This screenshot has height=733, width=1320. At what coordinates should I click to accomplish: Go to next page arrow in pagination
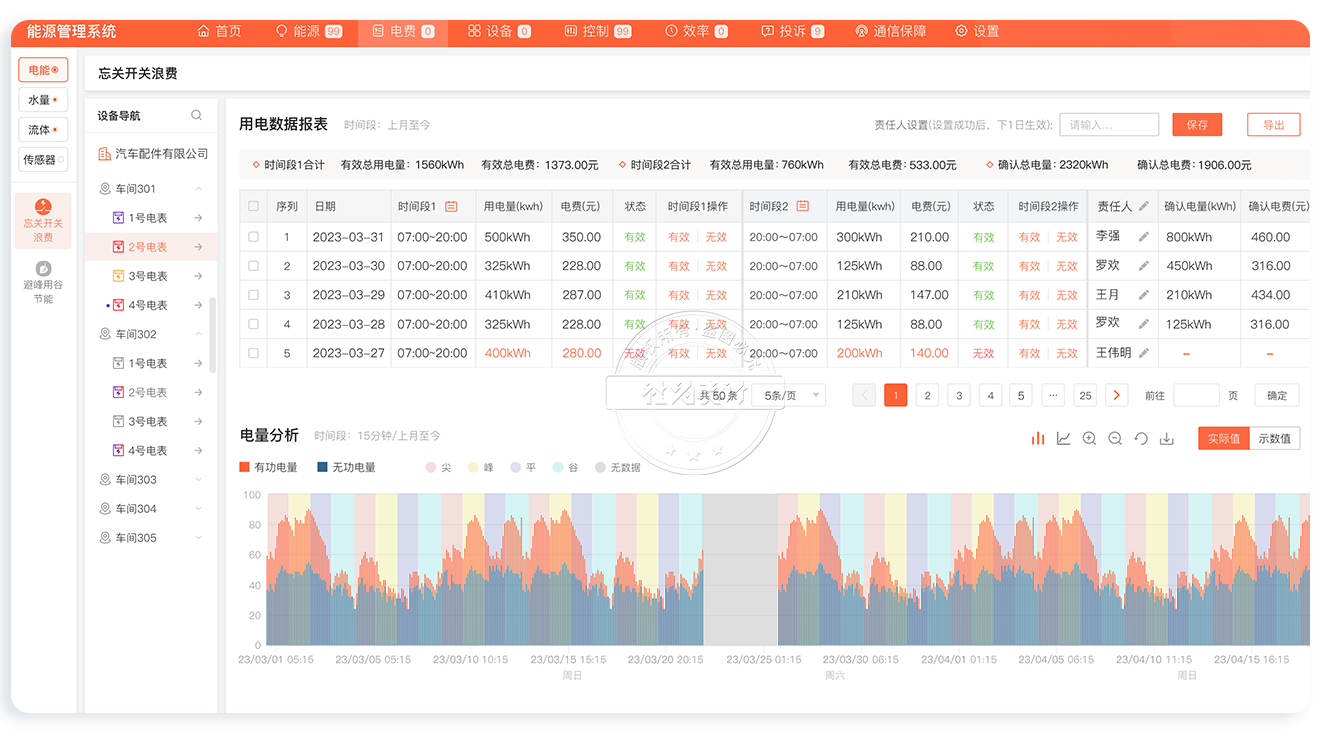[x=1116, y=395]
